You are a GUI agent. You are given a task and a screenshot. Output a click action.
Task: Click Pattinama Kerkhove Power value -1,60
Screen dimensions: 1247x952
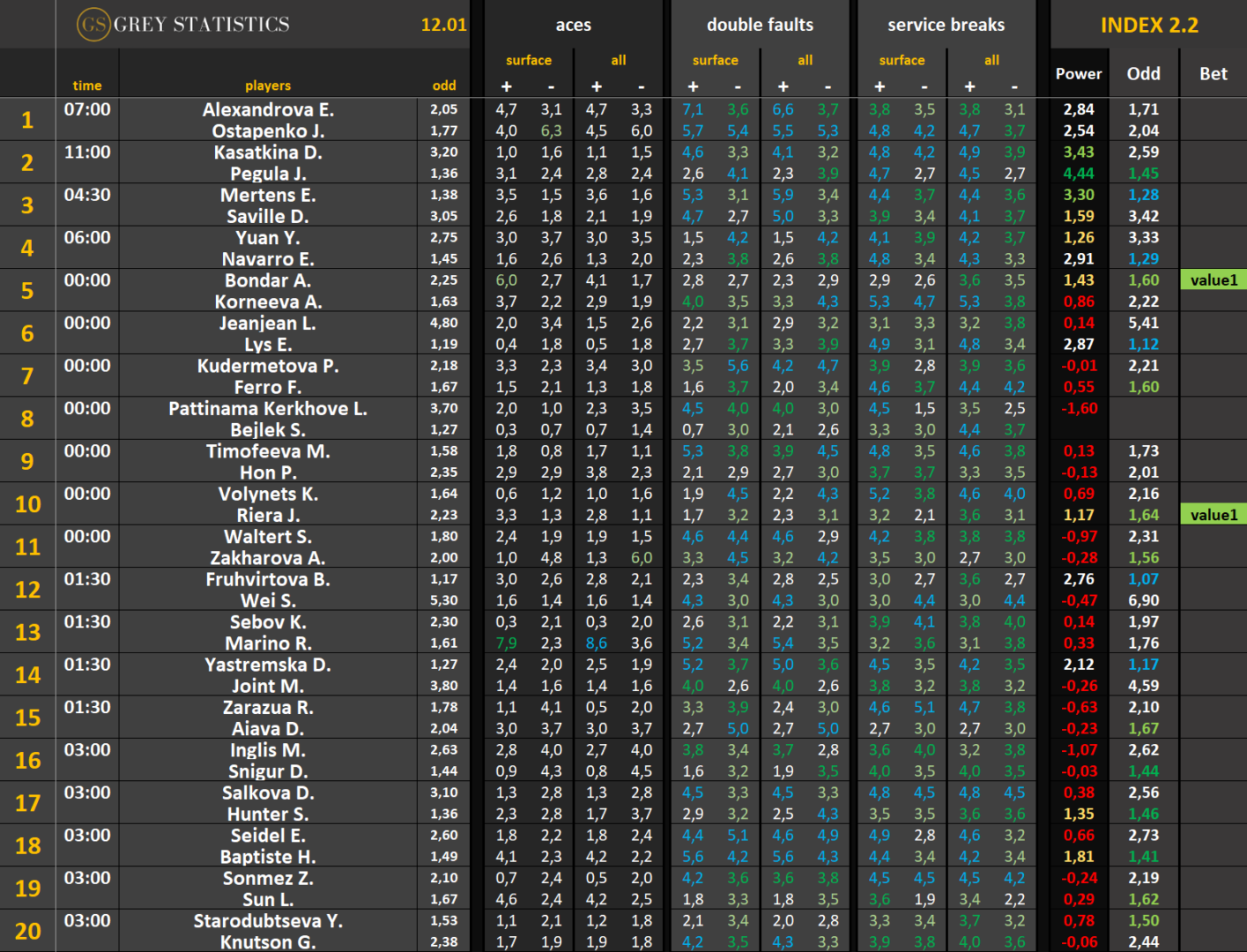pos(1079,409)
